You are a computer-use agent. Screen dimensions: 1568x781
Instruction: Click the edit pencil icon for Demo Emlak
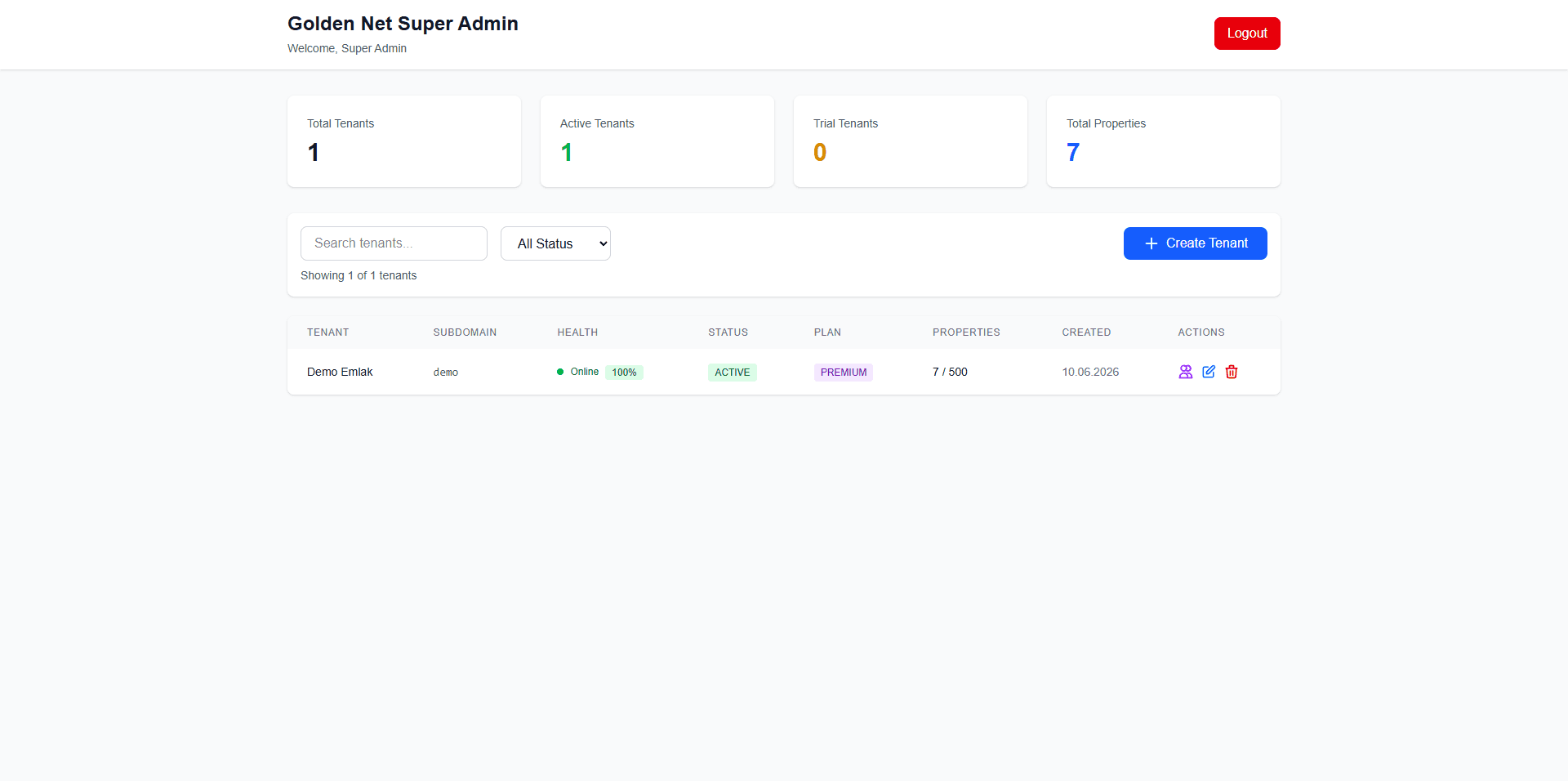coord(1209,372)
